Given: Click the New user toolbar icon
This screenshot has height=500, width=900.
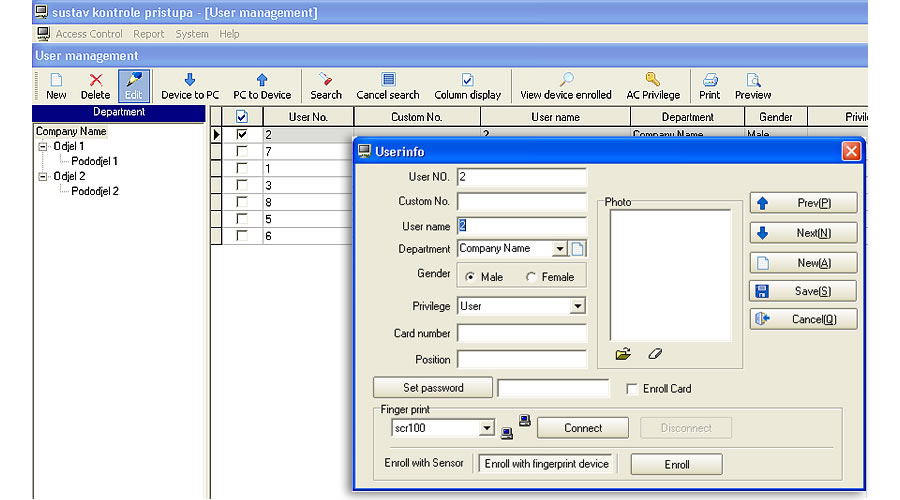Looking at the screenshot, I should pyautogui.click(x=56, y=80).
